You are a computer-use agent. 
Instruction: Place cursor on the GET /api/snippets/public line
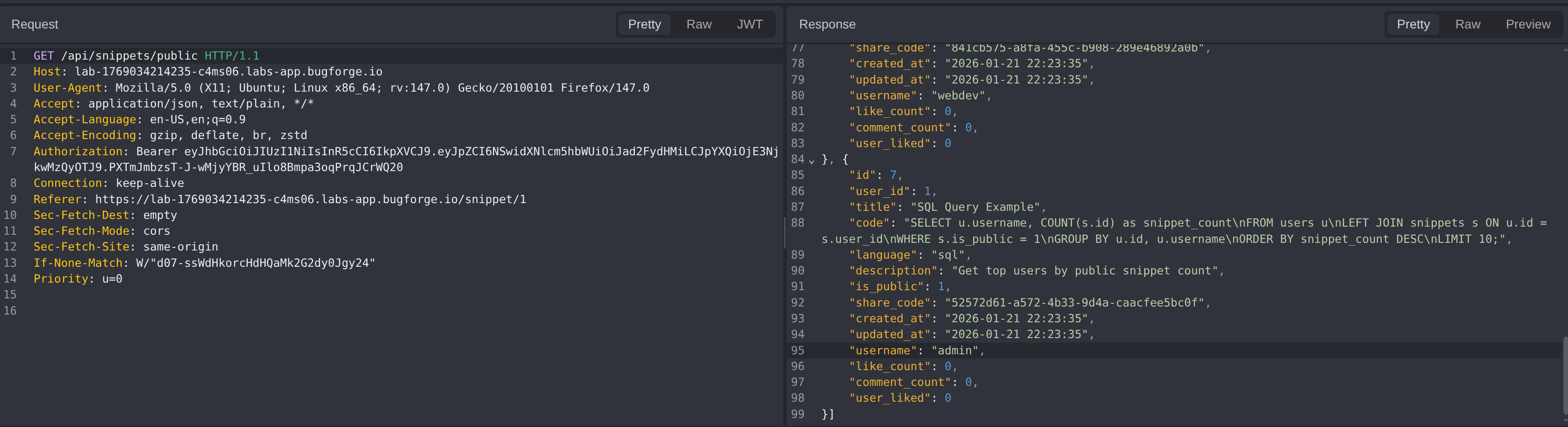point(146,56)
